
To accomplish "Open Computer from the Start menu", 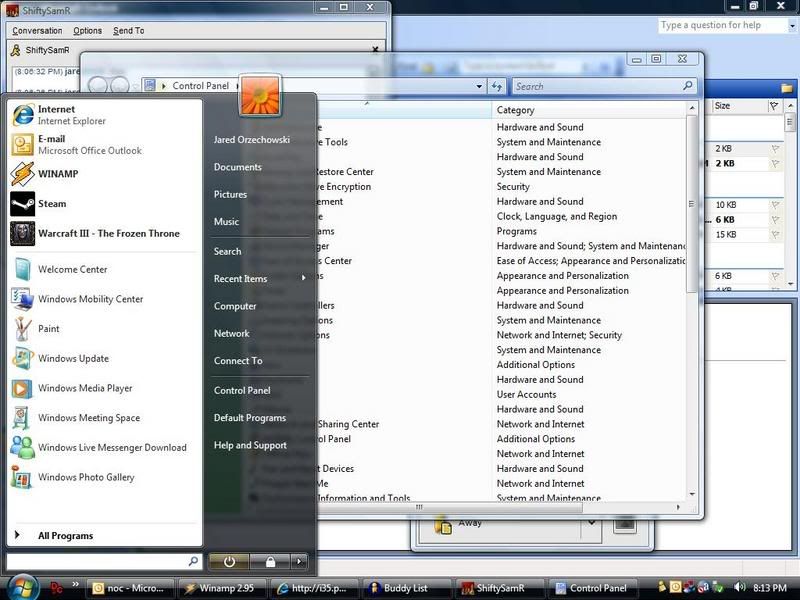I will (235, 306).
